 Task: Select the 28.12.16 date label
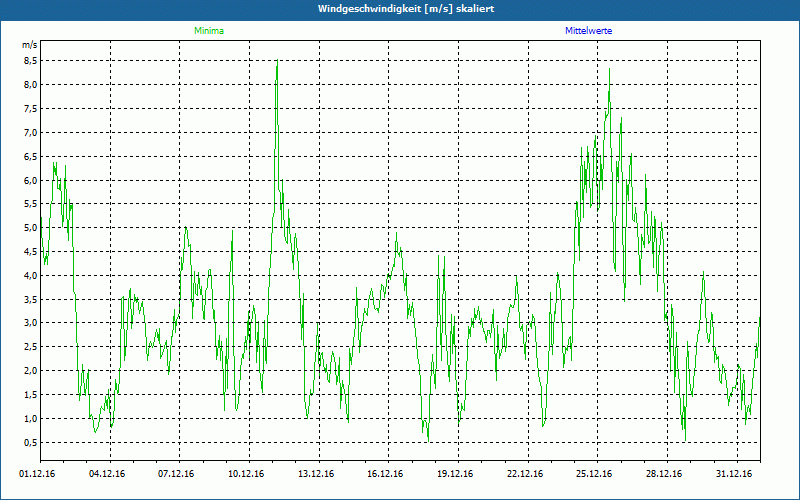click(664, 474)
